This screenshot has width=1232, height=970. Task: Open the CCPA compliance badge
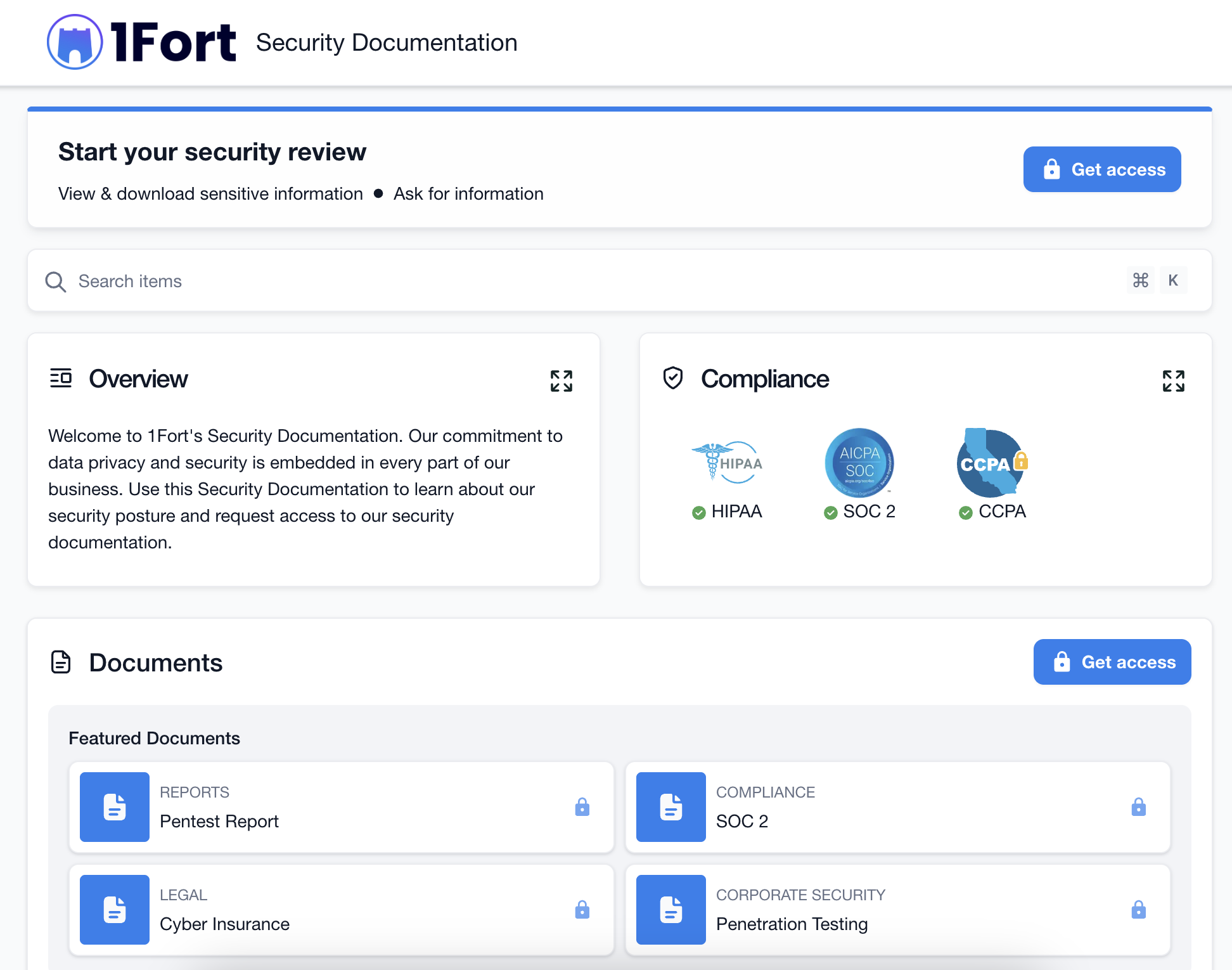(x=992, y=463)
